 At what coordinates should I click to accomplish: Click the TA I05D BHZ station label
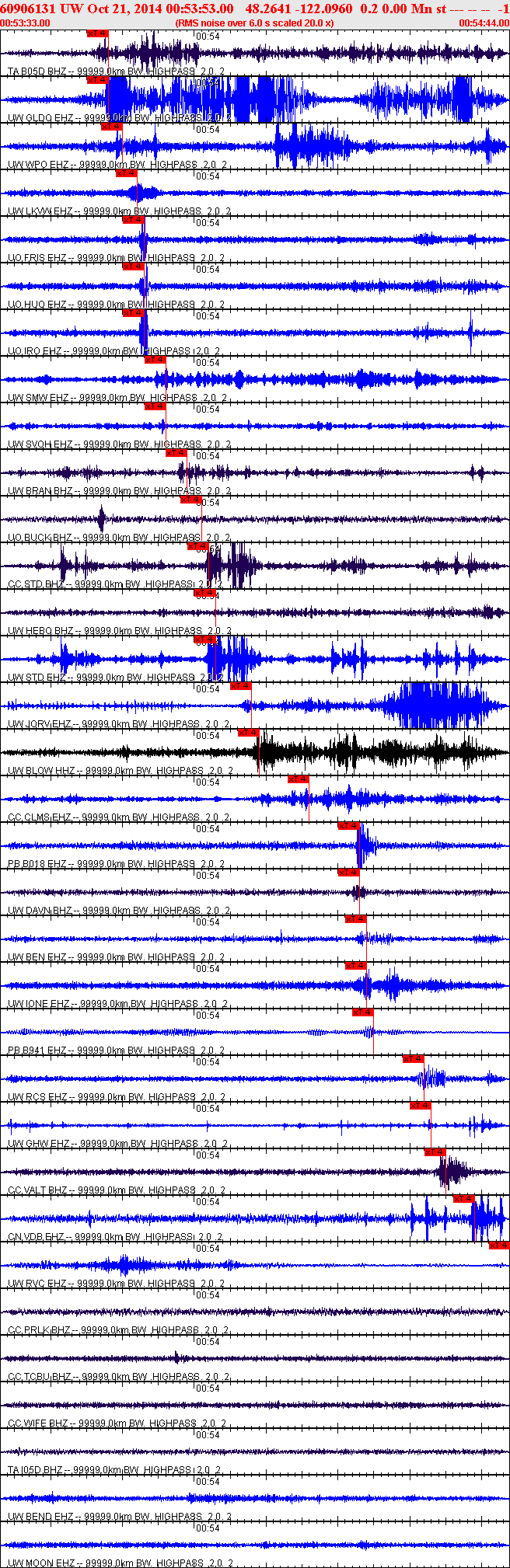pos(115,1470)
